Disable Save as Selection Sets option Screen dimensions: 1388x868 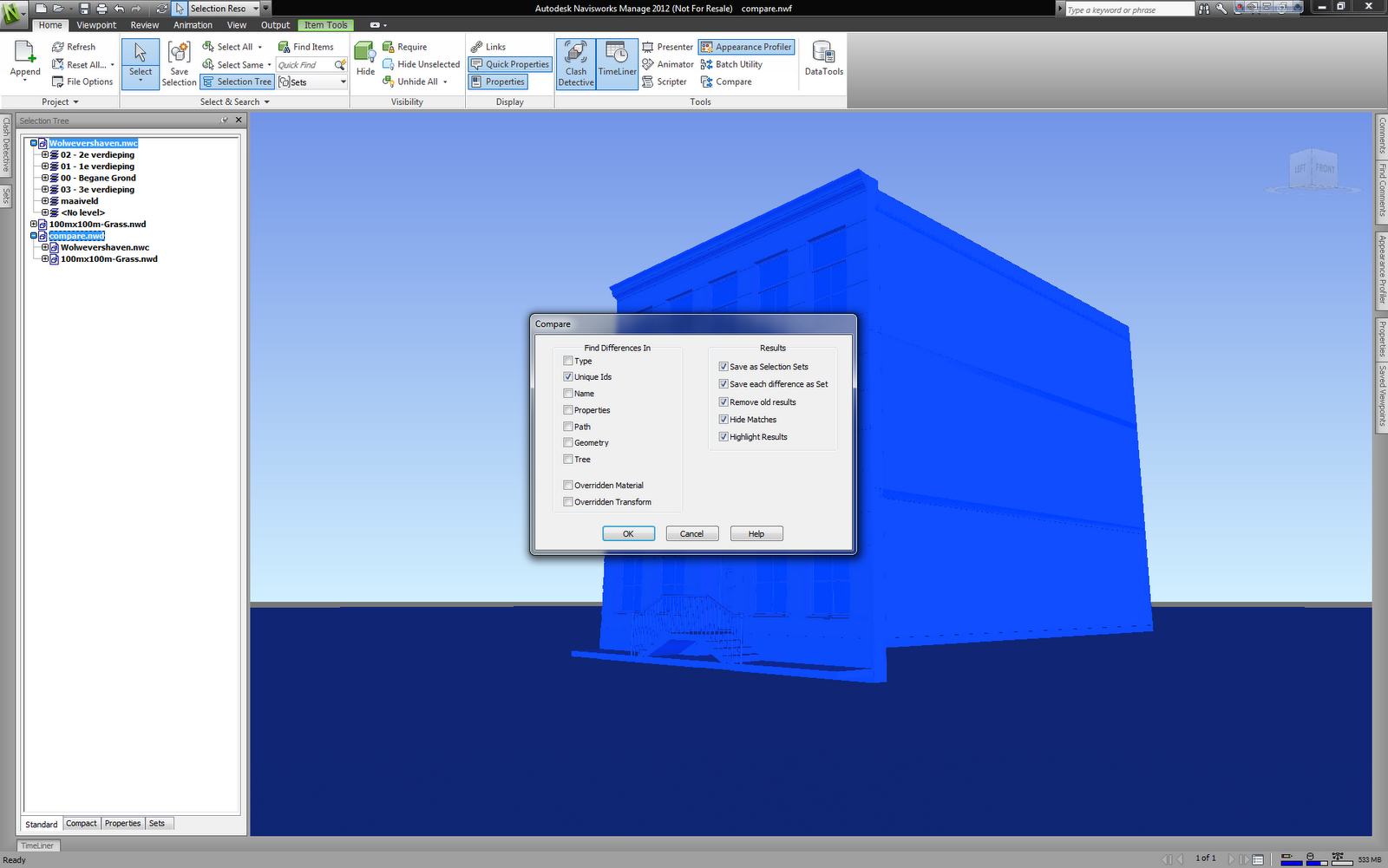pos(723,366)
